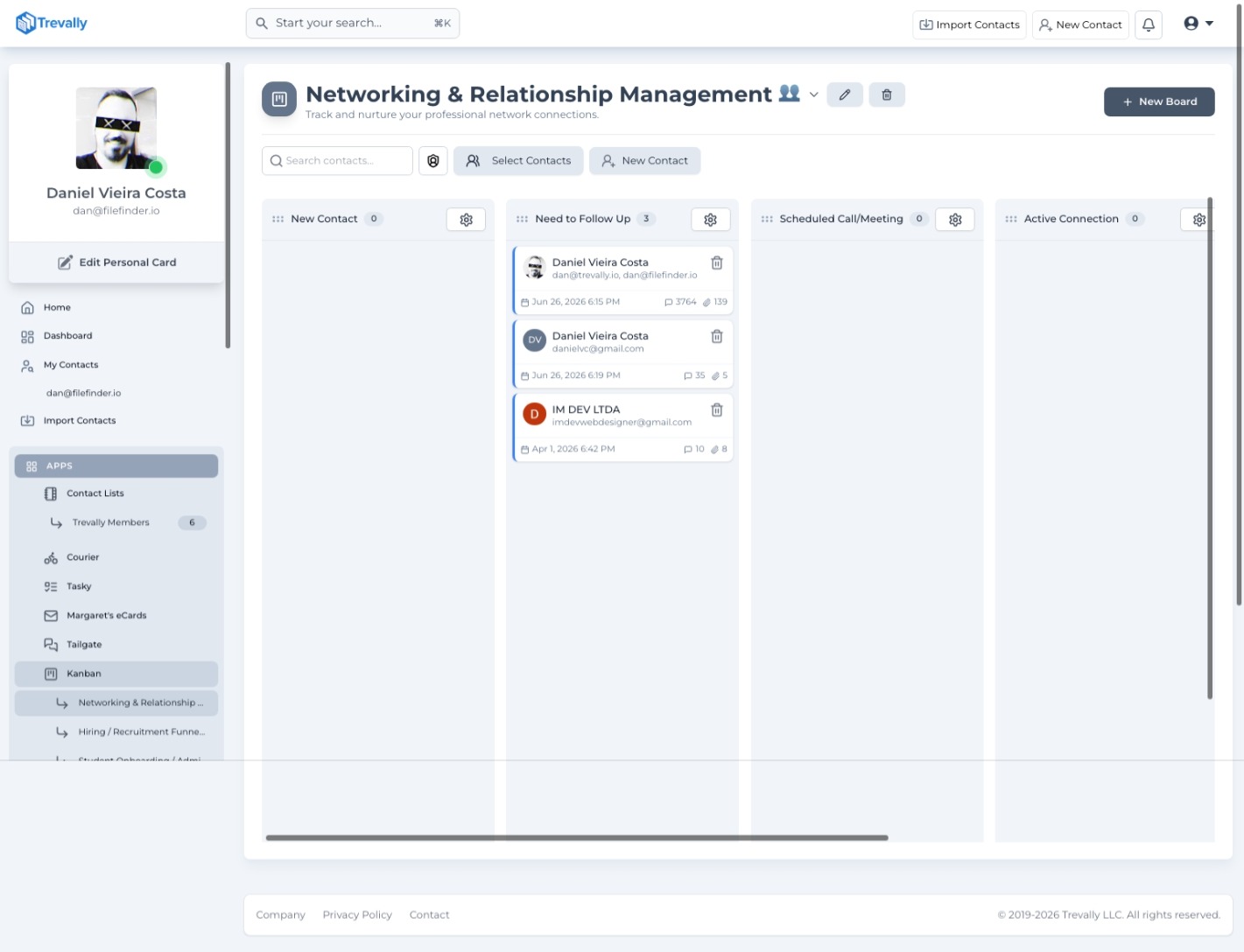Click the Trevally logo
The height and width of the screenshot is (952, 1244).
coord(52,23)
